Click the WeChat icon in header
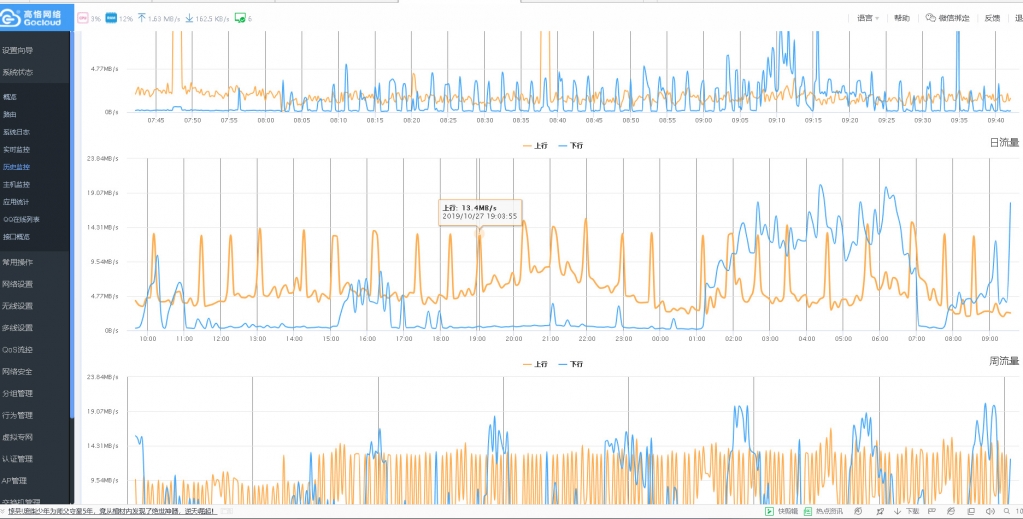Image resolution: width=1023 pixels, height=519 pixels. tap(930, 18)
